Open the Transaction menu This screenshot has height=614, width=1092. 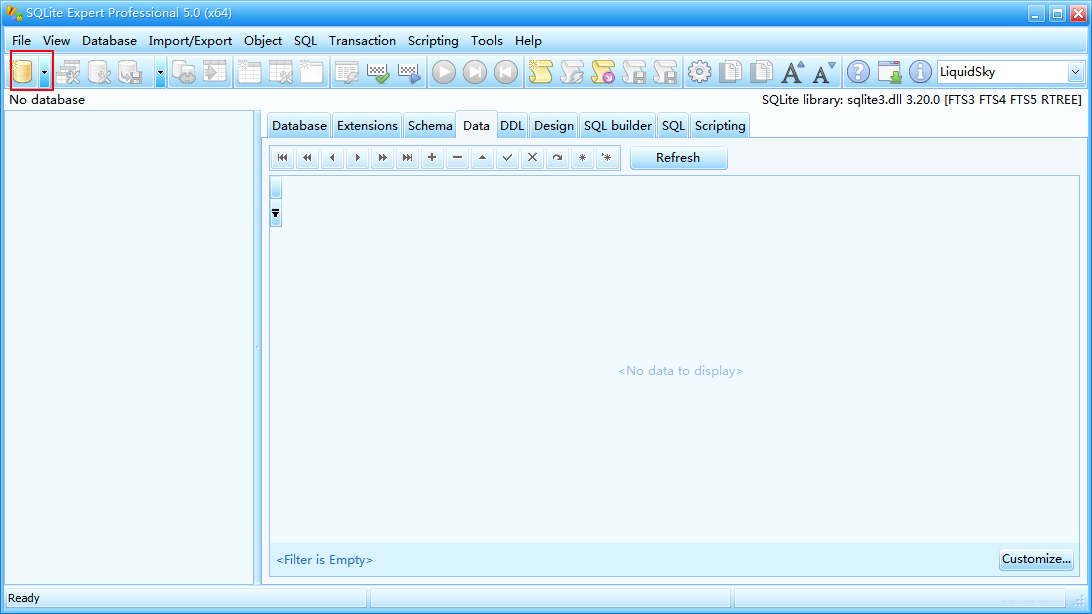tap(362, 41)
